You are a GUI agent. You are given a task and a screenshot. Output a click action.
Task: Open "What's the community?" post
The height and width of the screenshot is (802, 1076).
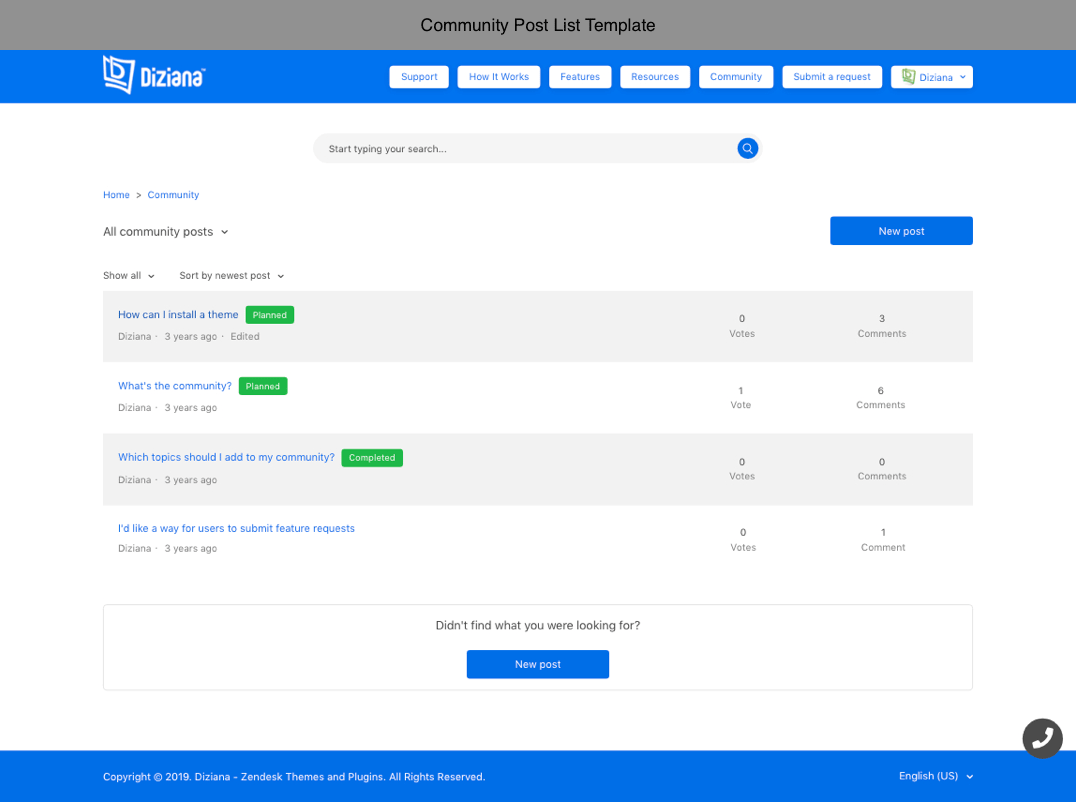[175, 386]
